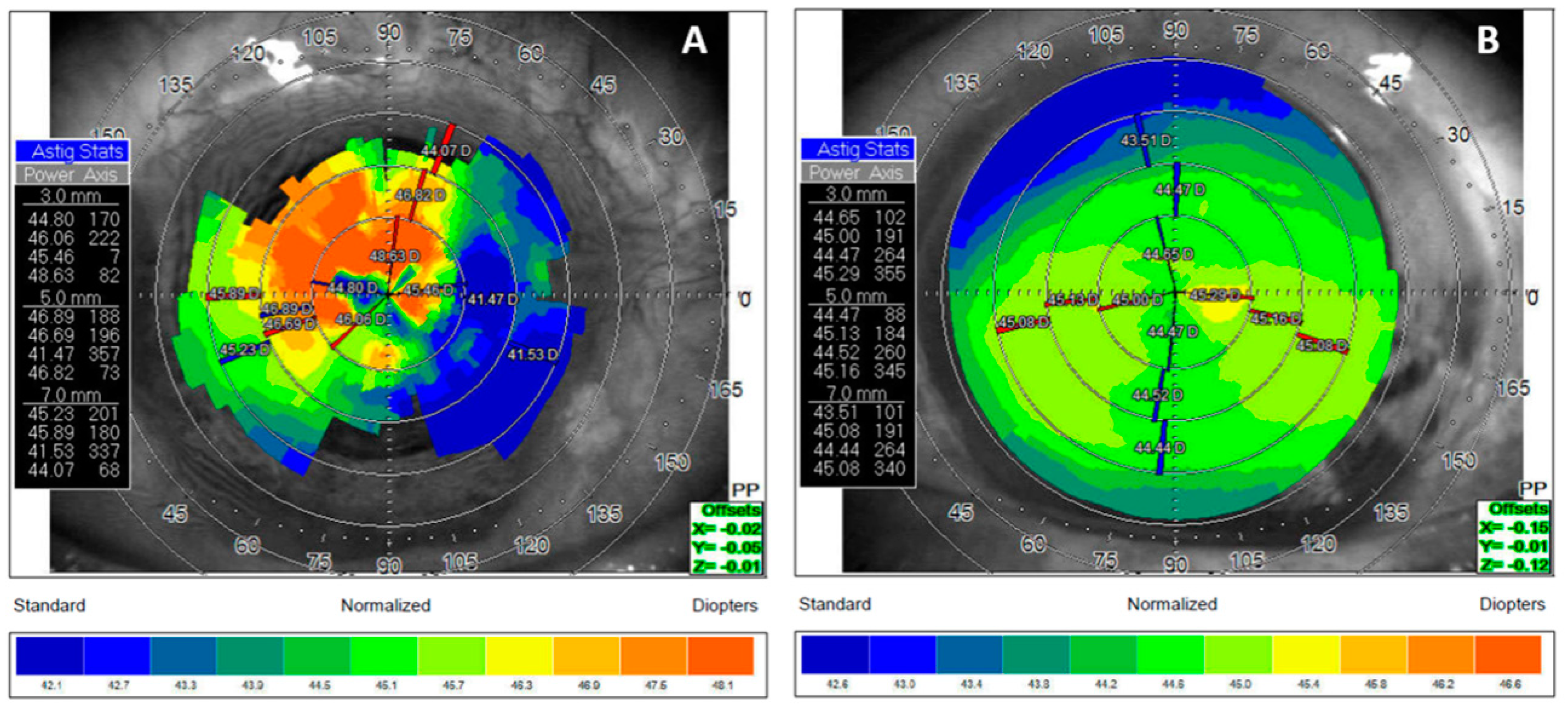Screen dimensions: 1568x714
Task: Select the Power Axis header in panel A
Action: (x=72, y=175)
